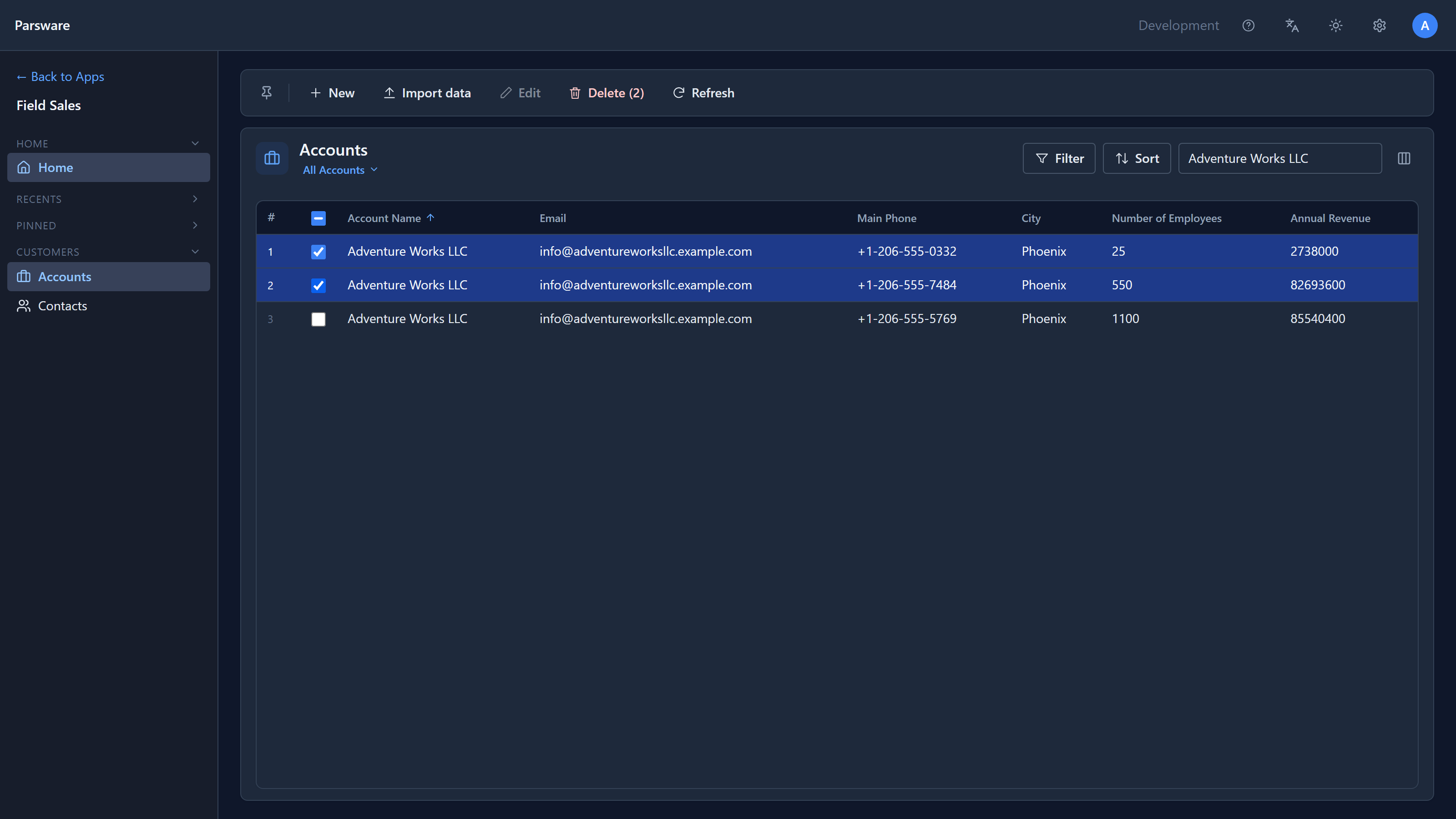
Task: Click the Edit toolbar button
Action: [521, 93]
